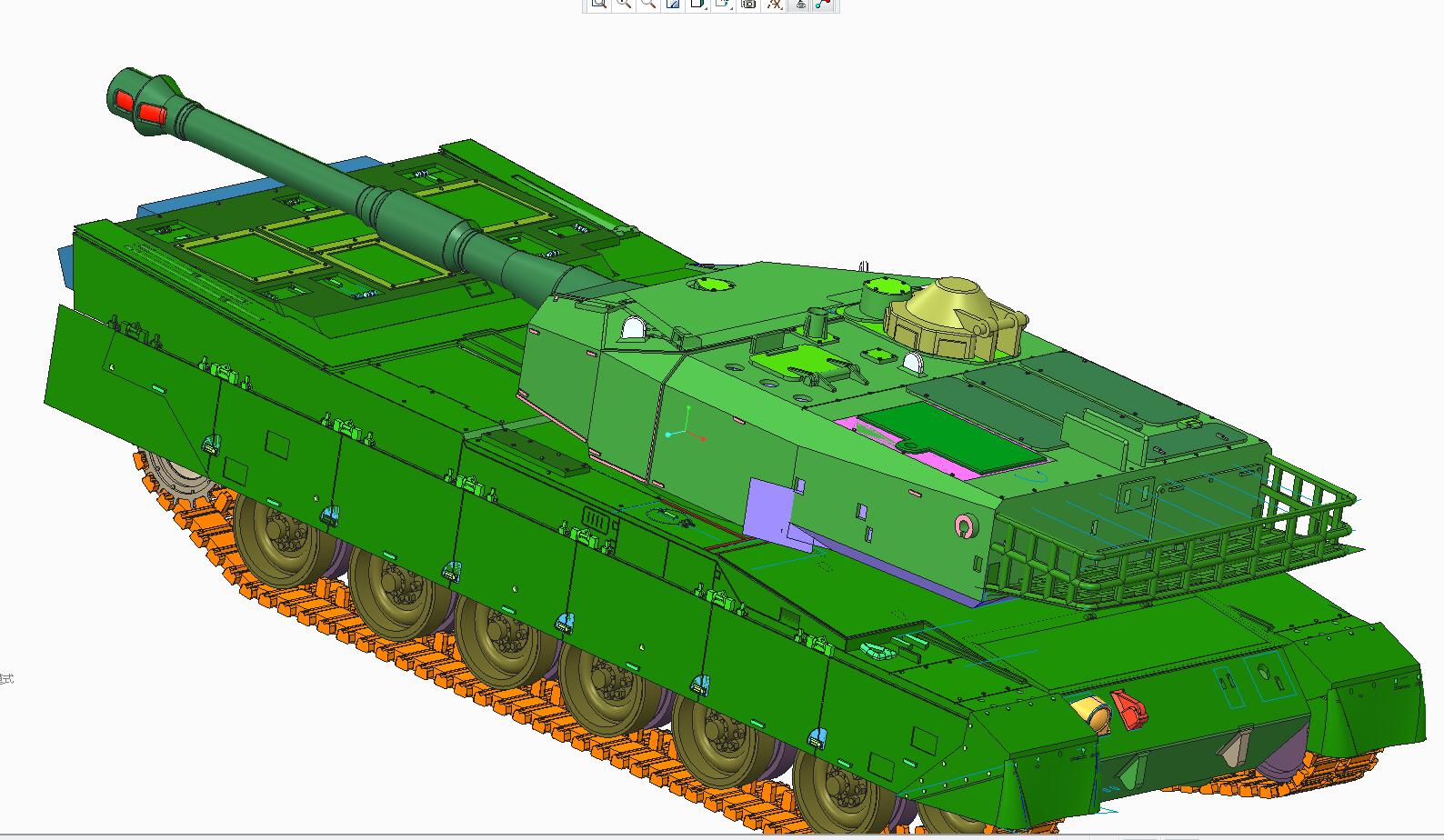Viewport: 1444px width, 840px height.
Task: Select the purple panel on turret side
Action: [778, 514]
